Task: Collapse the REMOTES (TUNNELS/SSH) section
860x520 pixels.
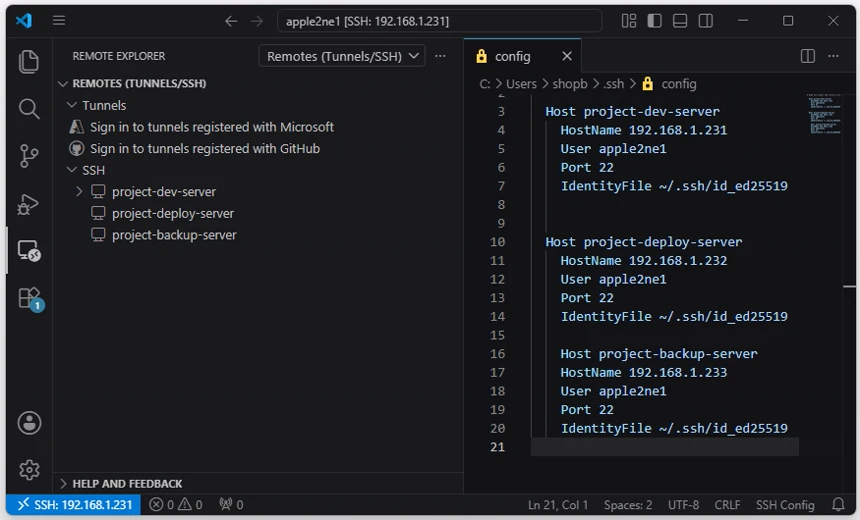Action: tap(63, 83)
